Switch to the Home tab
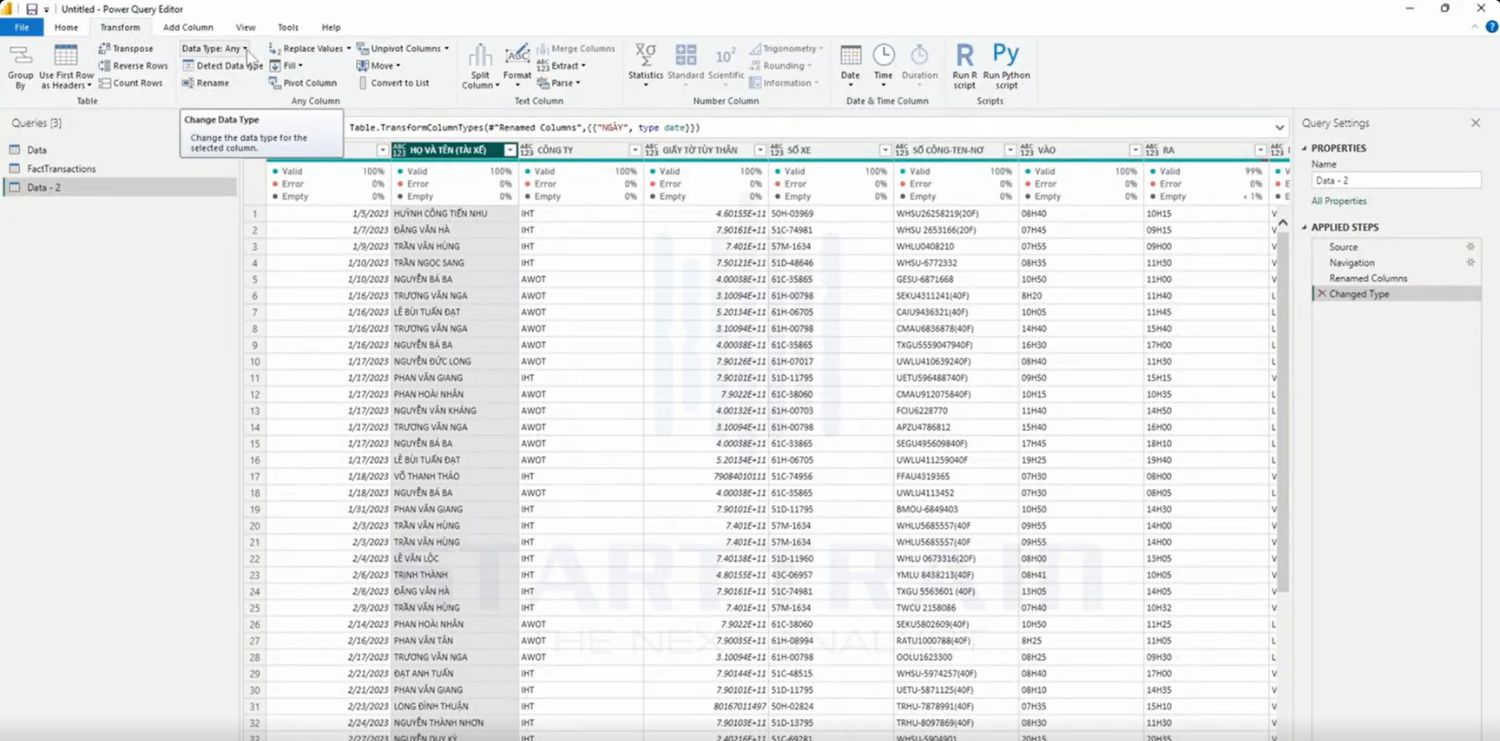 (66, 27)
